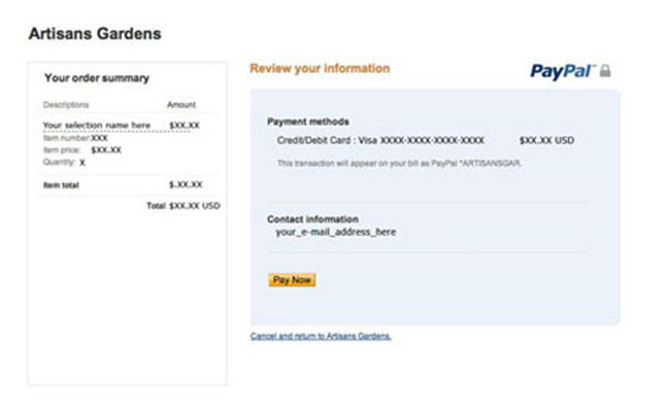Click the padlock security icon
The image size is (670, 410).
pos(606,71)
